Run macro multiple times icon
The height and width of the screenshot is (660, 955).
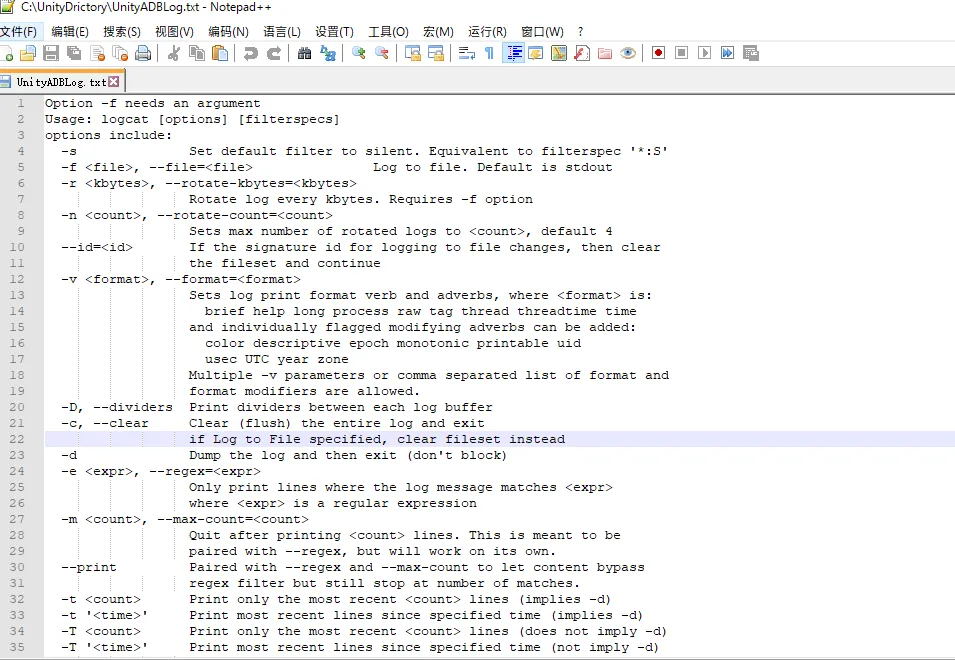tap(727, 53)
